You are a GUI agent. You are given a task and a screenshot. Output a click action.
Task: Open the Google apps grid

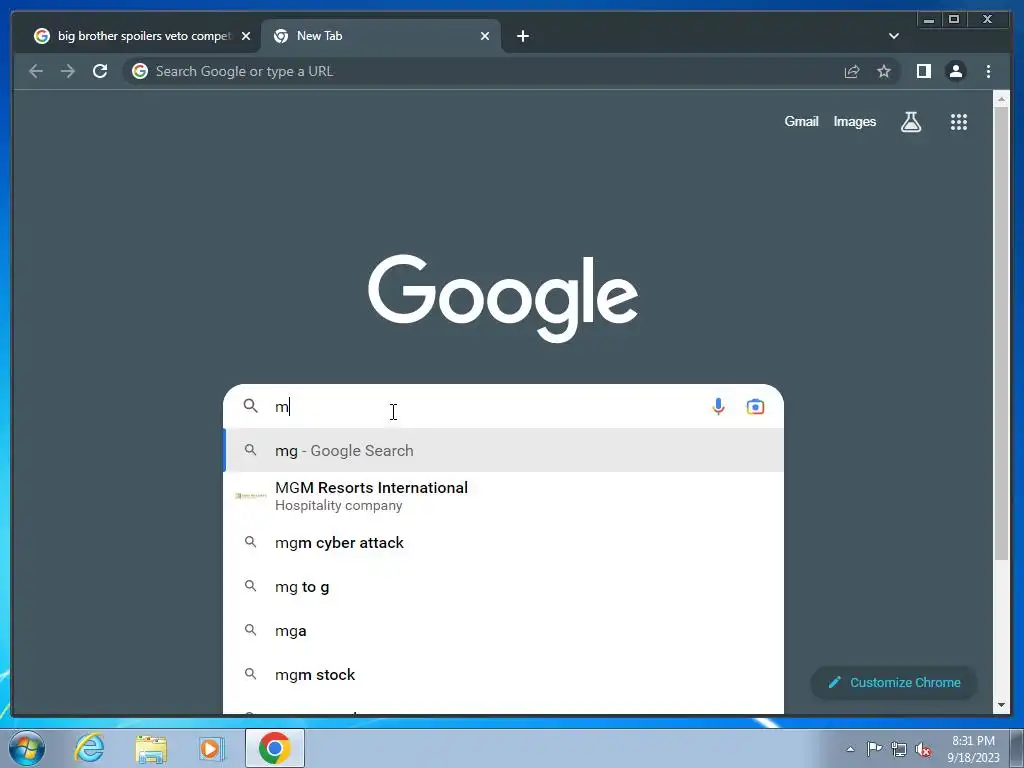[x=959, y=121]
